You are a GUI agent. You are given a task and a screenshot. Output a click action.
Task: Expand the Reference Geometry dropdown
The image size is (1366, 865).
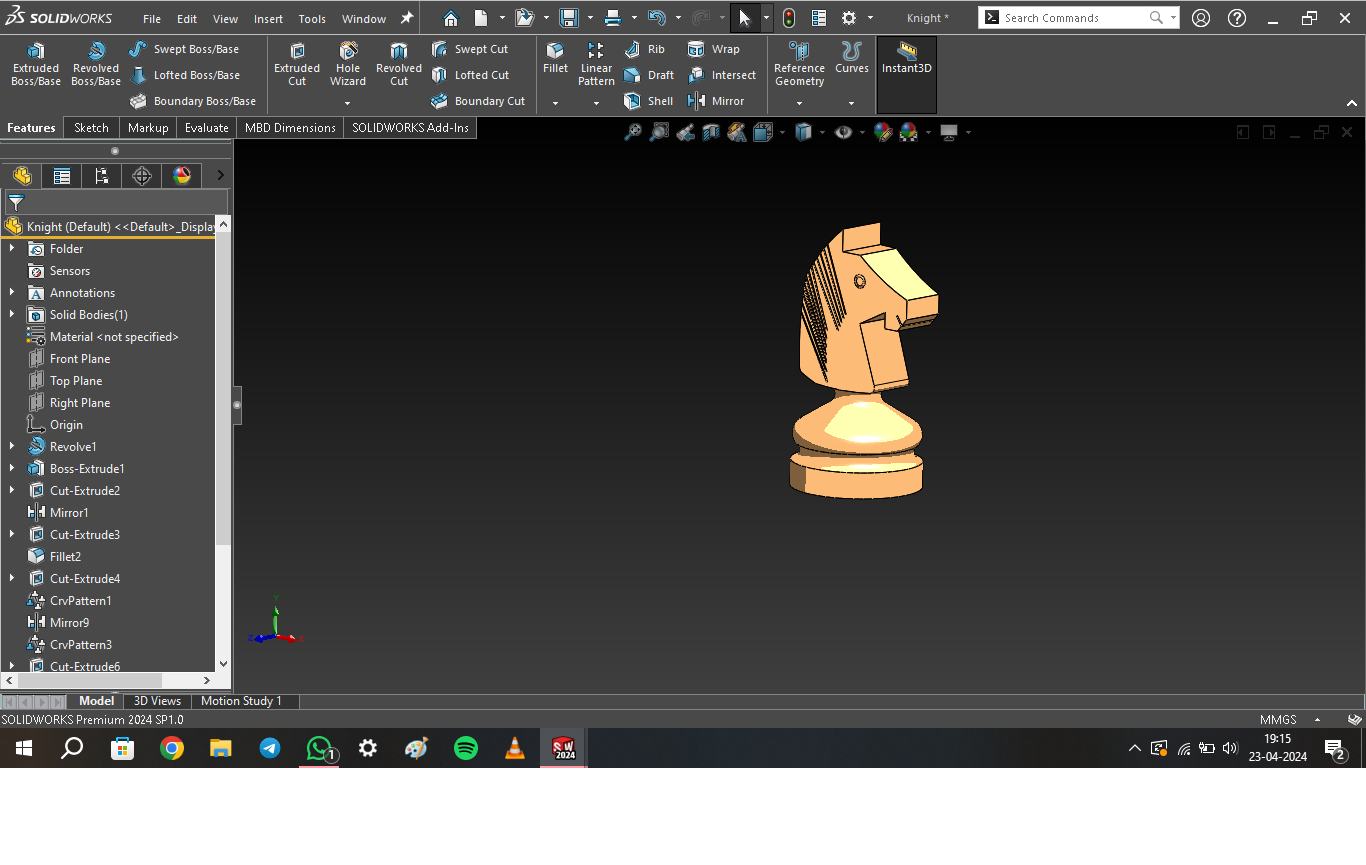point(799,102)
